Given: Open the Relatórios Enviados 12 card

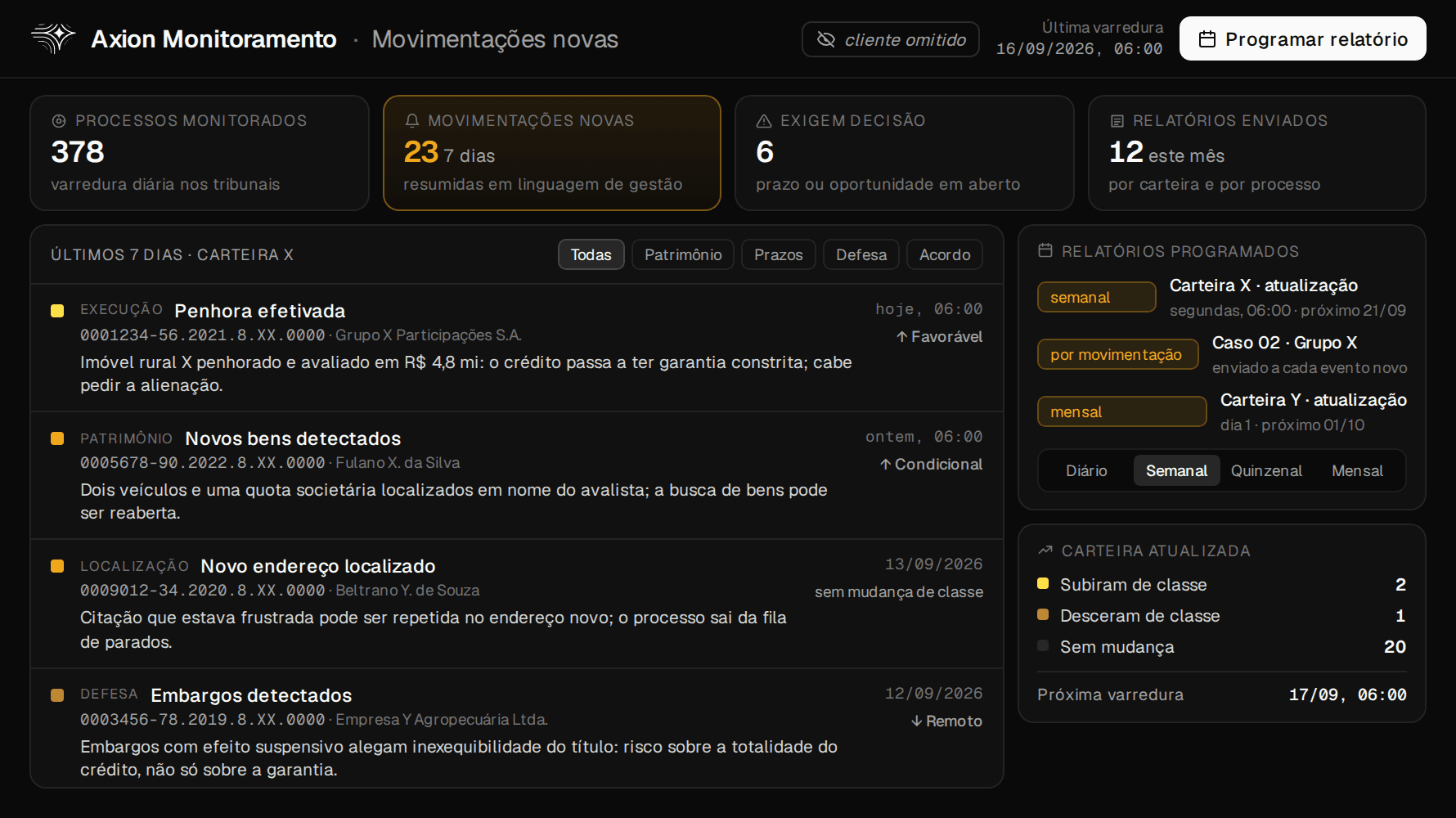Looking at the screenshot, I should [1257, 153].
